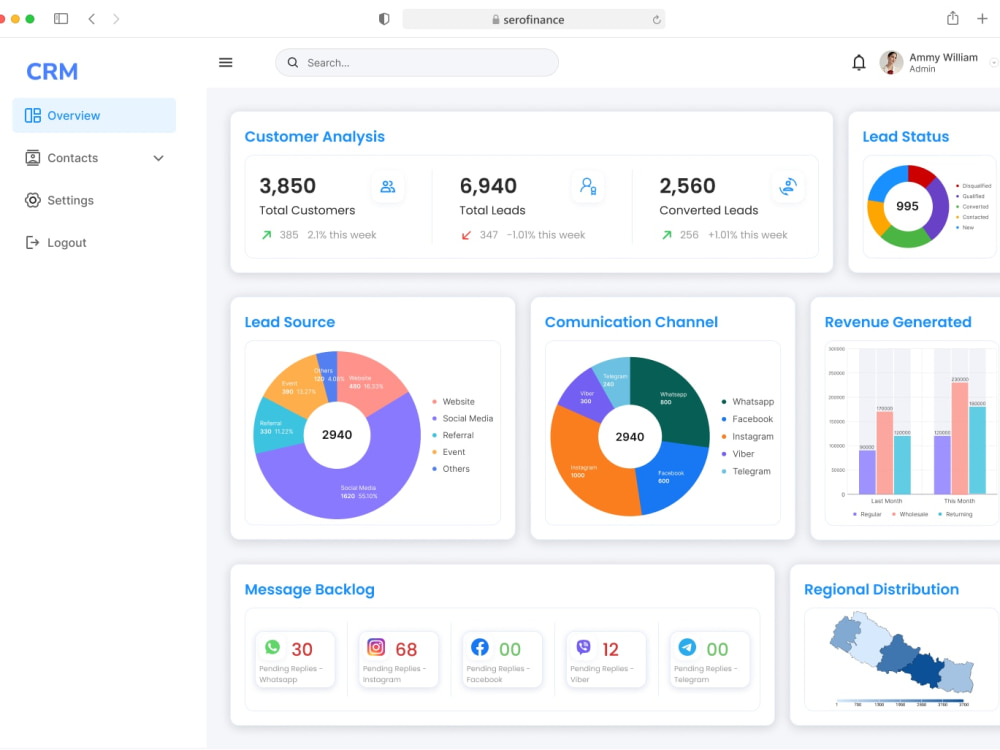
Task: Toggle Regular in Revenue Generated legend
Action: 867,514
